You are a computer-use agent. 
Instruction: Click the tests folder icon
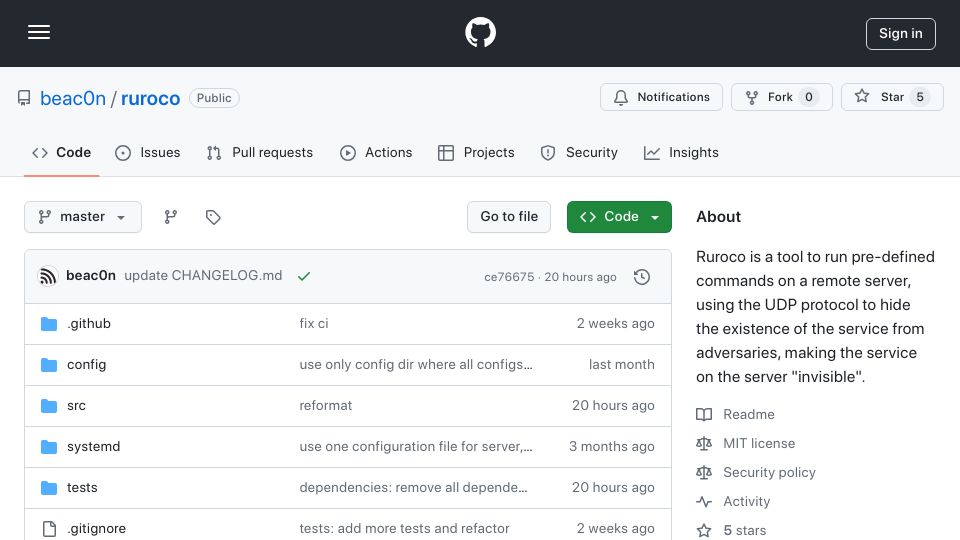pyautogui.click(x=49, y=488)
